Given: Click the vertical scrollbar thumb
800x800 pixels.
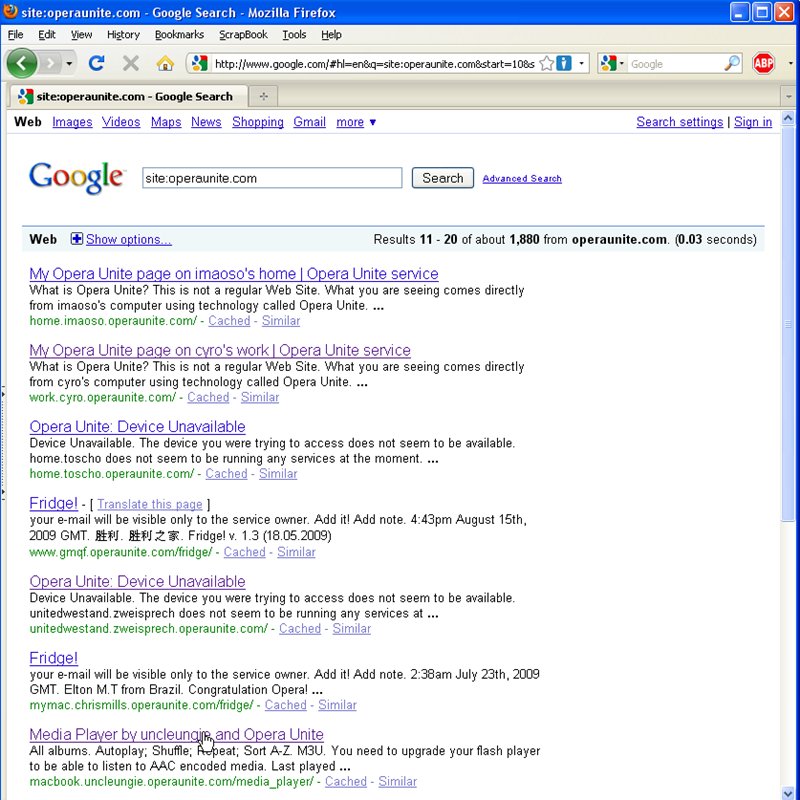Looking at the screenshot, I should point(788,324).
